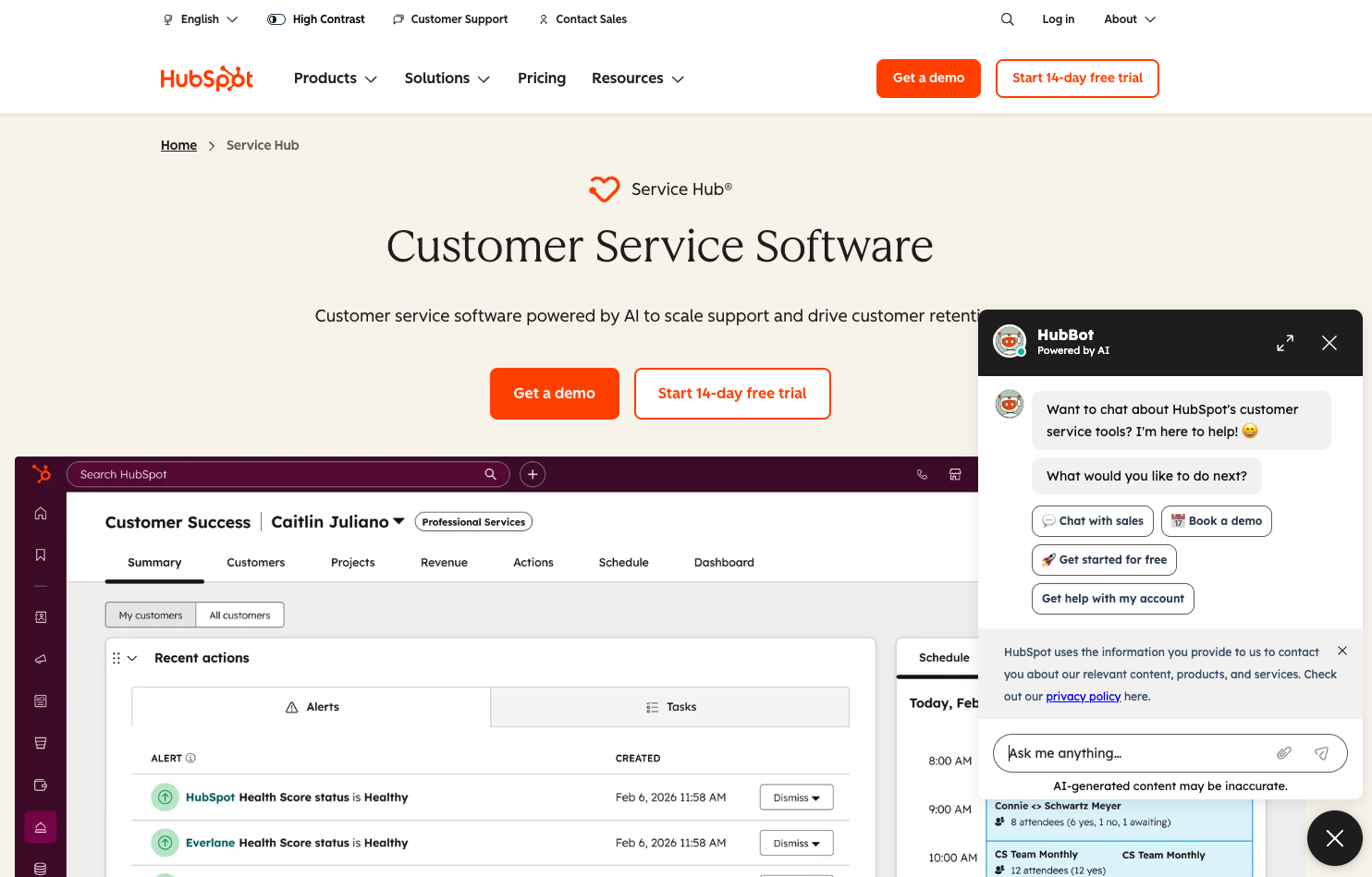Open the About dropdown menu

tap(1130, 19)
